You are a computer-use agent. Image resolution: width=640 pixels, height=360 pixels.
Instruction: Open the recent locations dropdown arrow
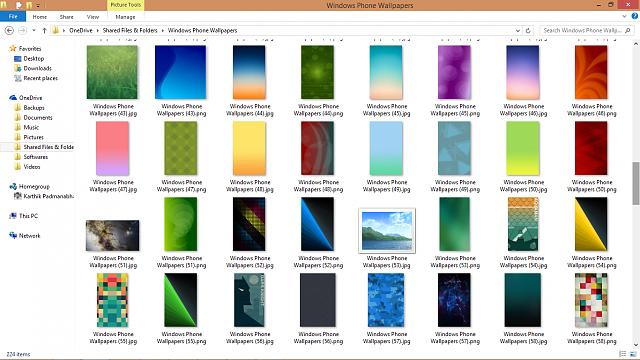coord(34,31)
